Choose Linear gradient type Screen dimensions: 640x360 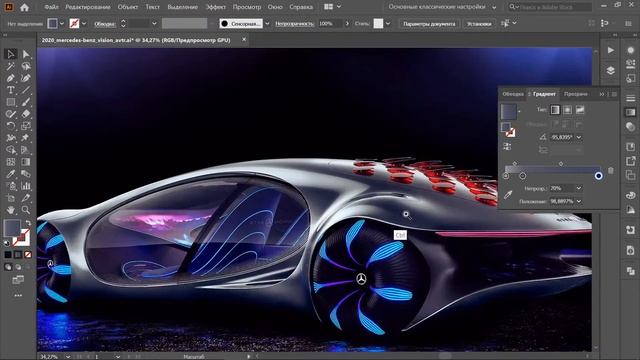(x=555, y=109)
